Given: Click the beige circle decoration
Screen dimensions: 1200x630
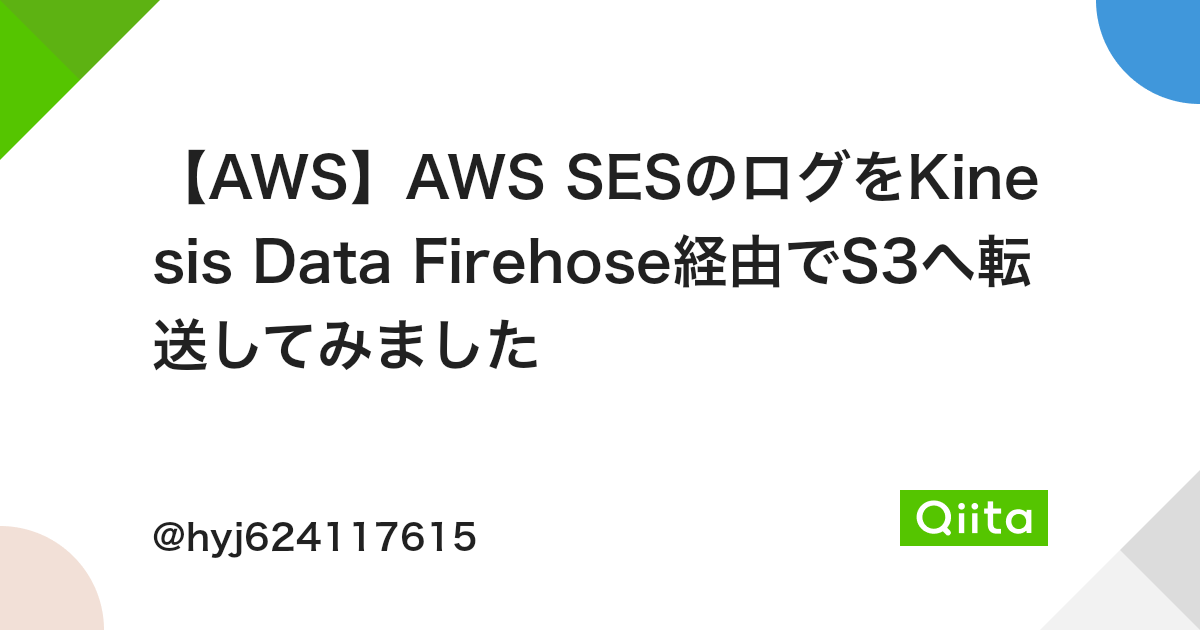Looking at the screenshot, I should tap(45, 585).
